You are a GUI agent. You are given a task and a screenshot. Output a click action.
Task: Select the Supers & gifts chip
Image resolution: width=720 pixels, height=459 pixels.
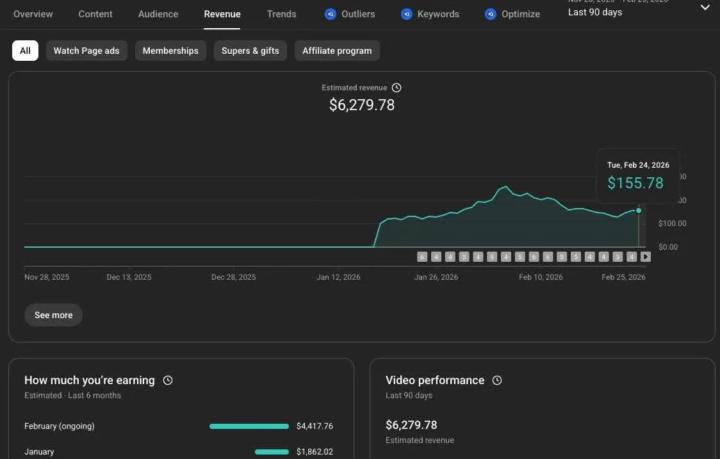click(251, 50)
